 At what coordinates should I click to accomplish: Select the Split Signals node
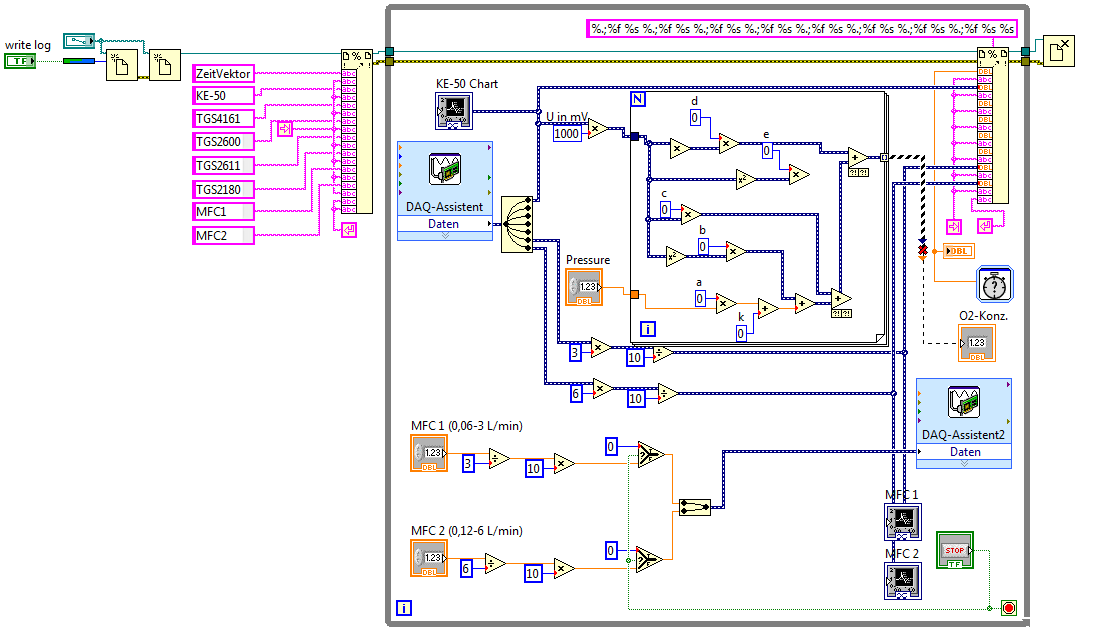[x=517, y=224]
